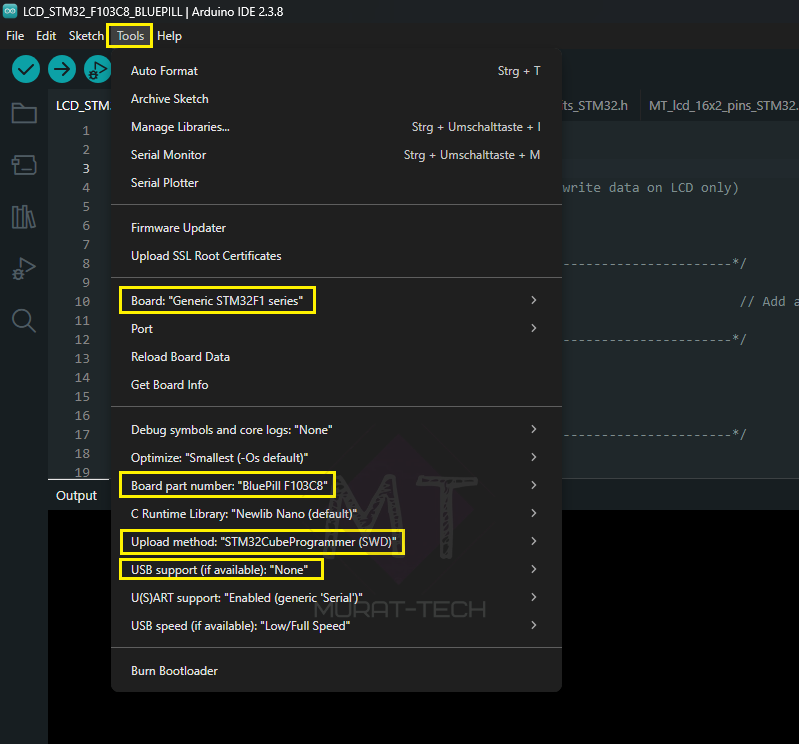Open the Boards Manager sidebar icon
Image resolution: width=799 pixels, height=744 pixels.
[24, 165]
